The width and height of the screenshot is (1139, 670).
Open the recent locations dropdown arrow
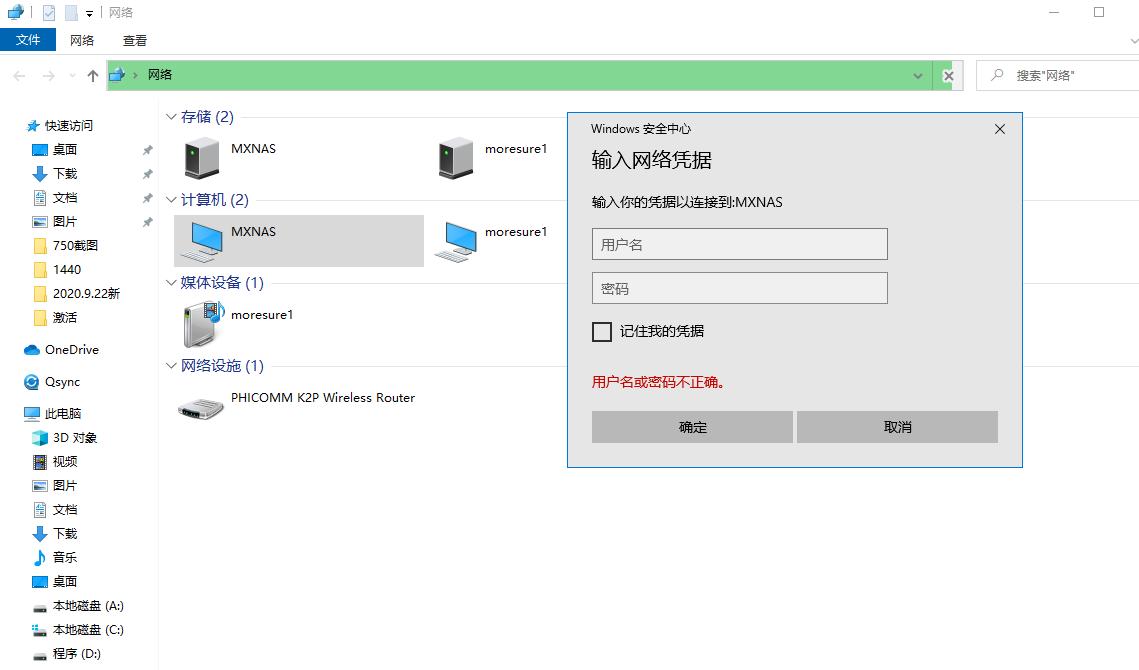[72, 76]
